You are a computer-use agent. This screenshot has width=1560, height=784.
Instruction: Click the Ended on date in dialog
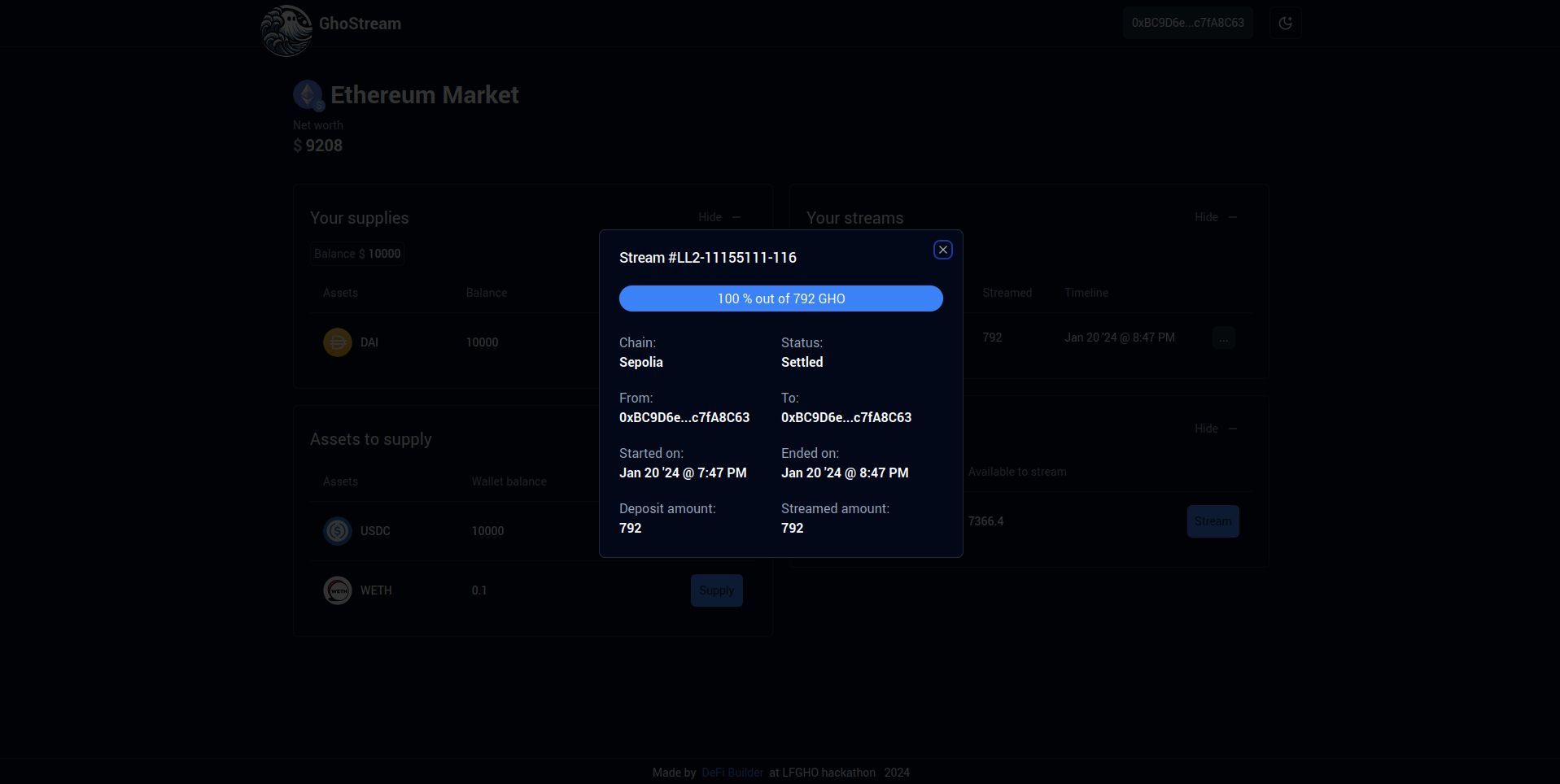845,473
